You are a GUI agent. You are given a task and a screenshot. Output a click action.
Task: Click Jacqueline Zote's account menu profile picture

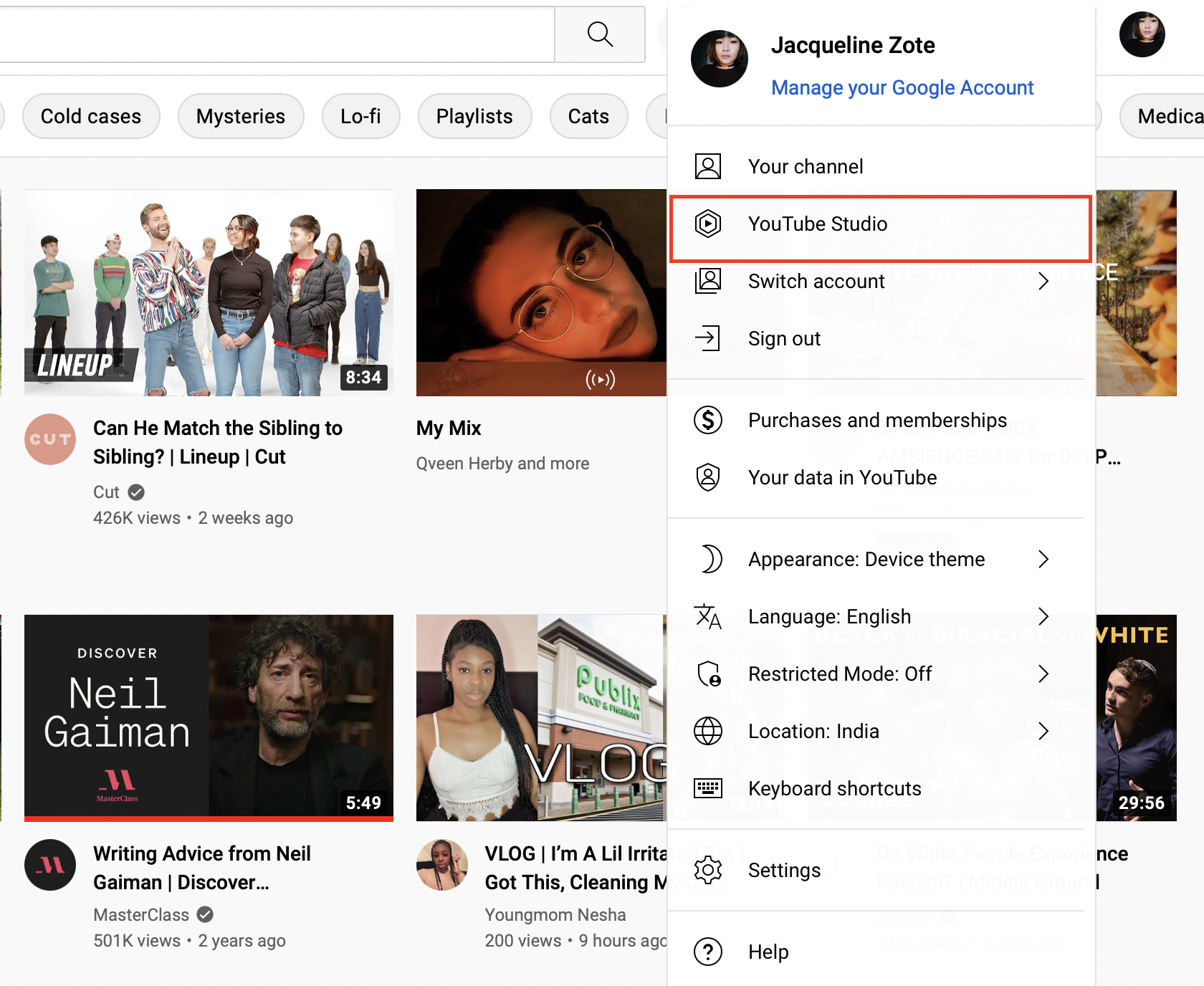tap(719, 59)
